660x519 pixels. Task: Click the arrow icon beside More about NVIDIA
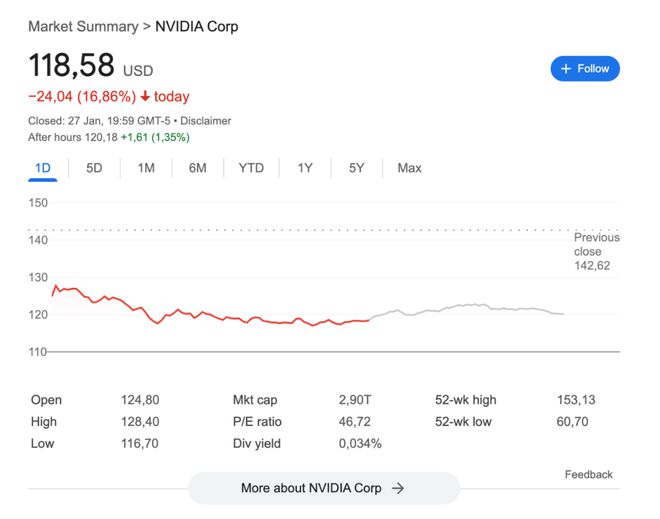398,488
